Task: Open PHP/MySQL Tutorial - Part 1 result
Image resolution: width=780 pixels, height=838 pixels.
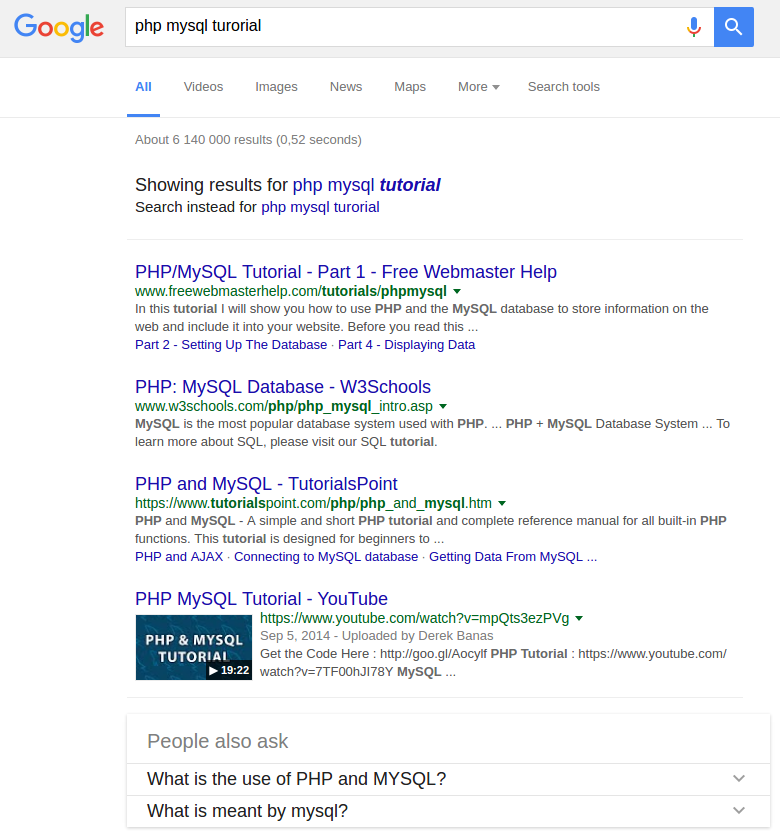Action: 346,271
